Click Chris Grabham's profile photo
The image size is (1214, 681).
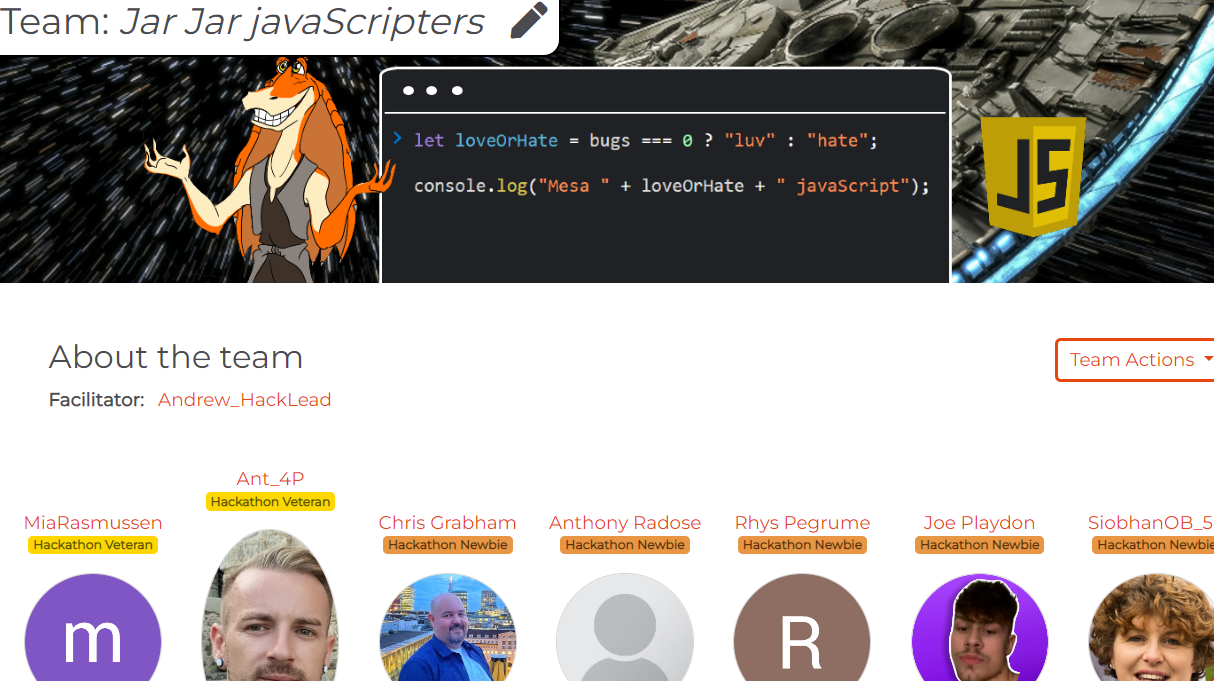(447, 628)
